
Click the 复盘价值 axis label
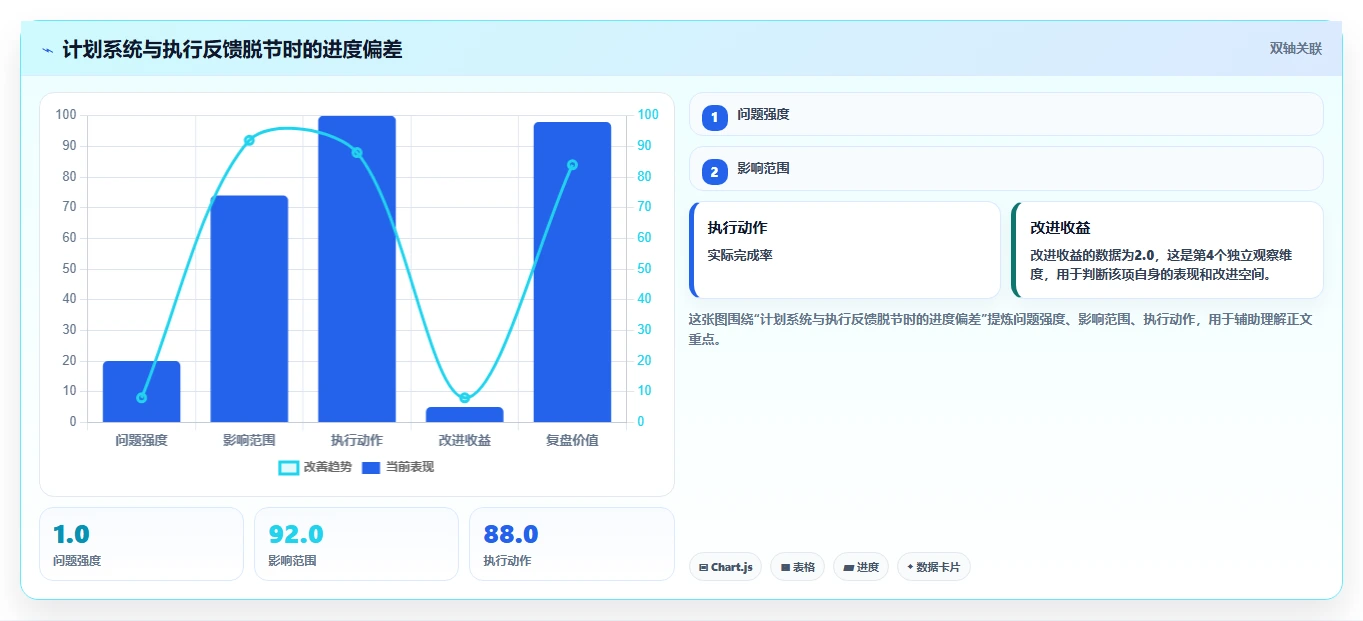point(572,440)
